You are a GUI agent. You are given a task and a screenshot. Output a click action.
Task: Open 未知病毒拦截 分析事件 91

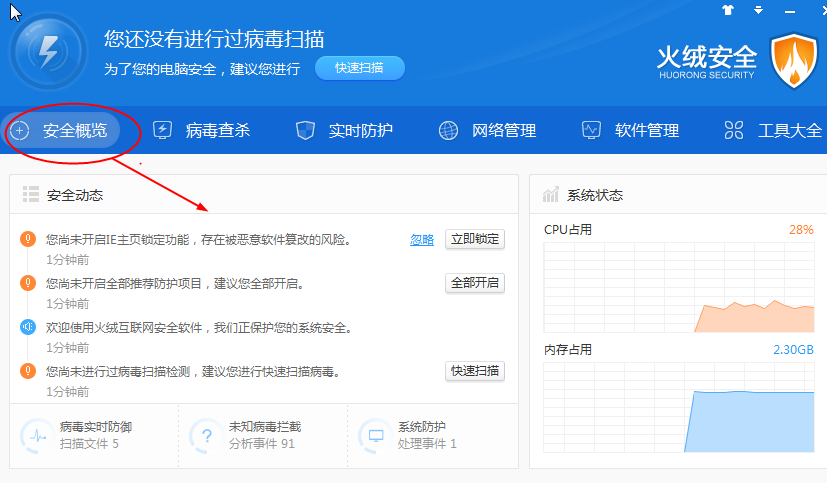262,444
